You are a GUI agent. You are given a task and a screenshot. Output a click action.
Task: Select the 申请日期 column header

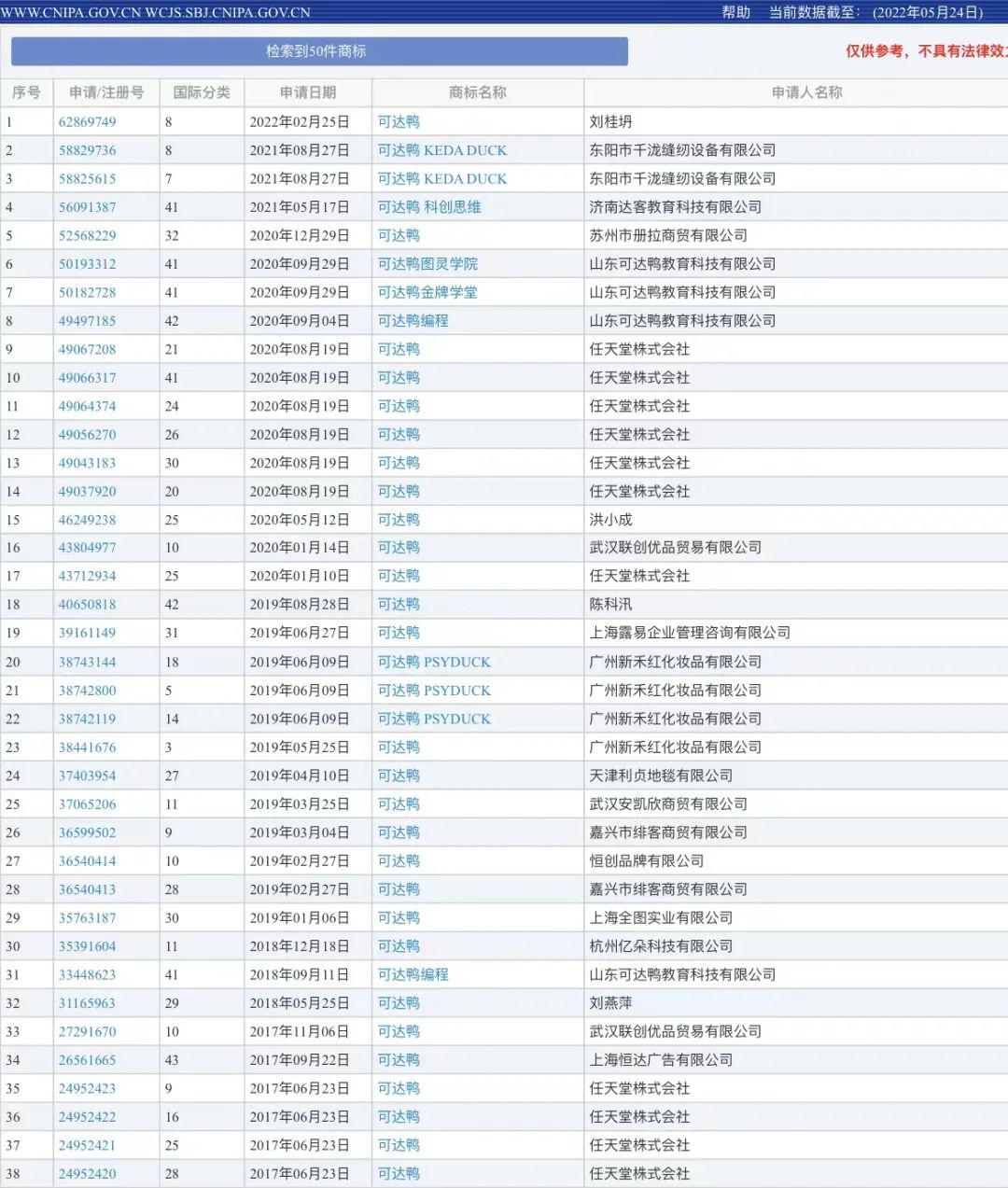click(x=308, y=92)
